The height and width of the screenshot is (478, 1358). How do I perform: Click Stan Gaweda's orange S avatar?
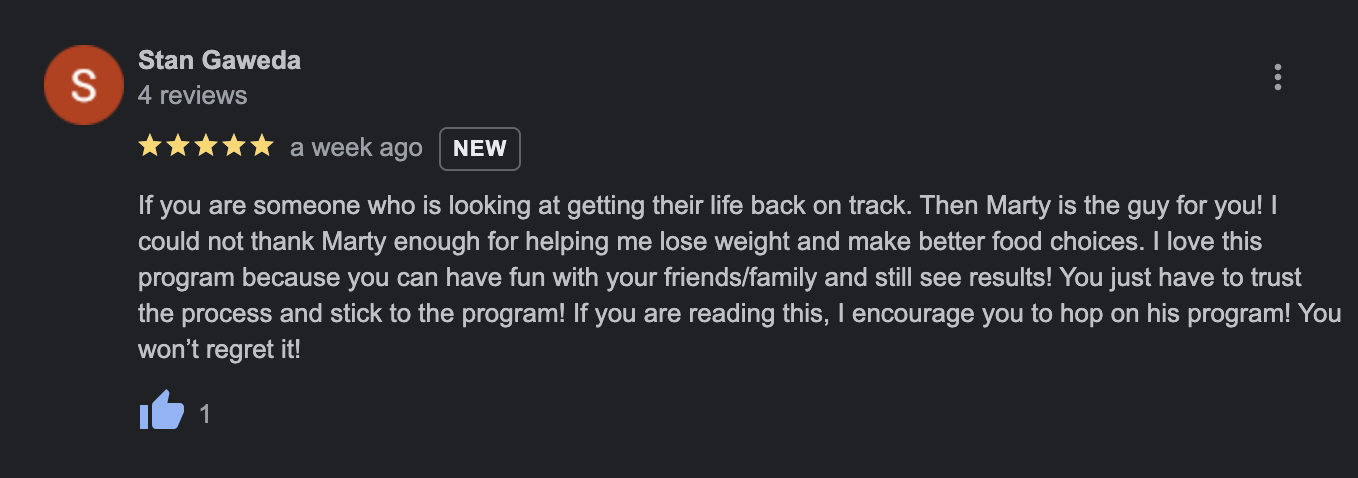84,85
